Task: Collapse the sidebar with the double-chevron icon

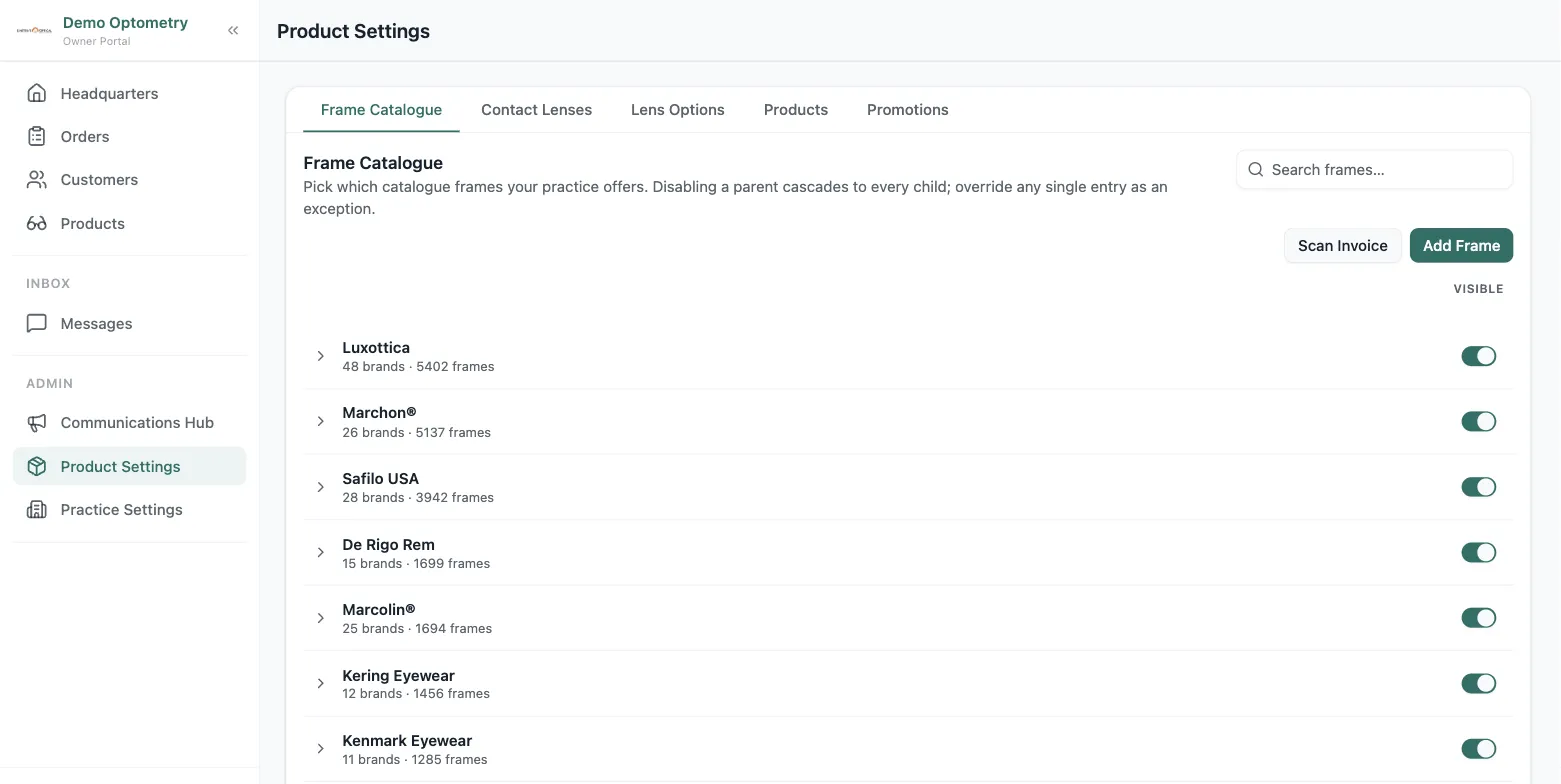Action: pyautogui.click(x=233, y=30)
